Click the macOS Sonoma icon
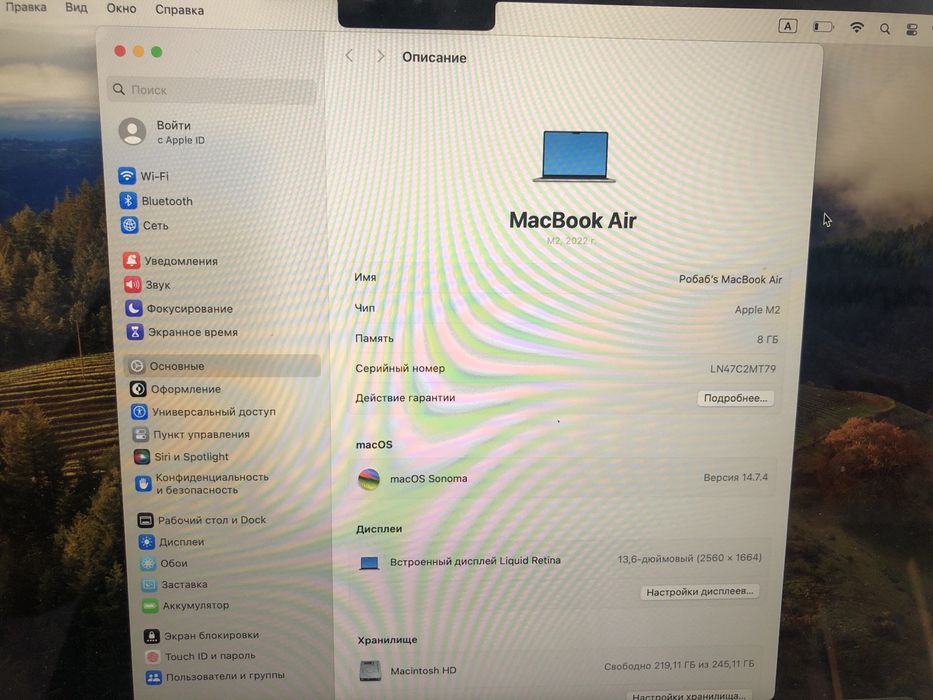 coord(369,479)
